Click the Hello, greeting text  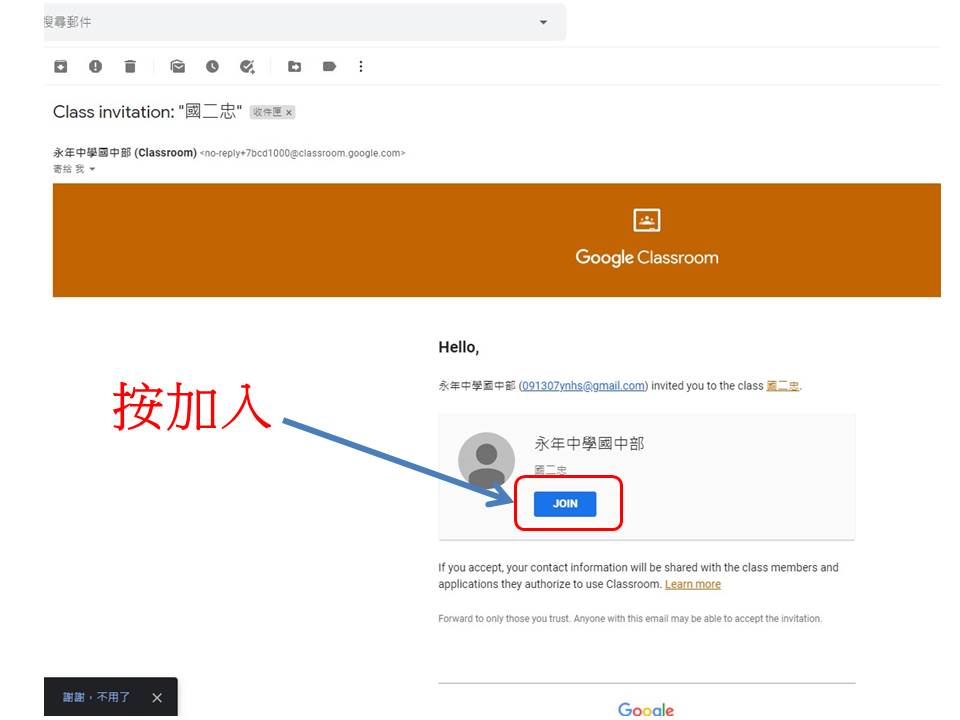tap(459, 348)
